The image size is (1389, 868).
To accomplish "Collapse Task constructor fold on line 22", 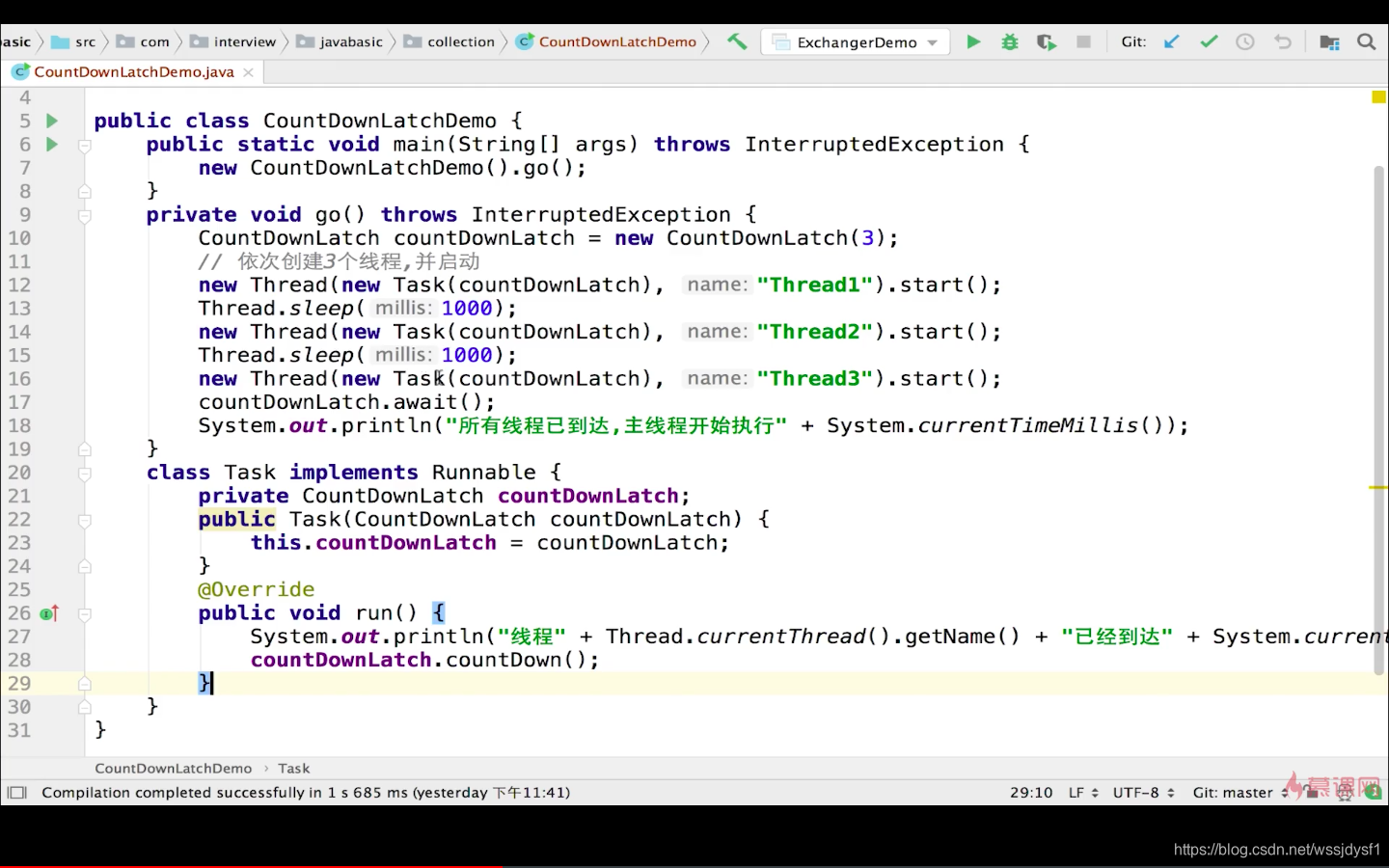I will [85, 521].
